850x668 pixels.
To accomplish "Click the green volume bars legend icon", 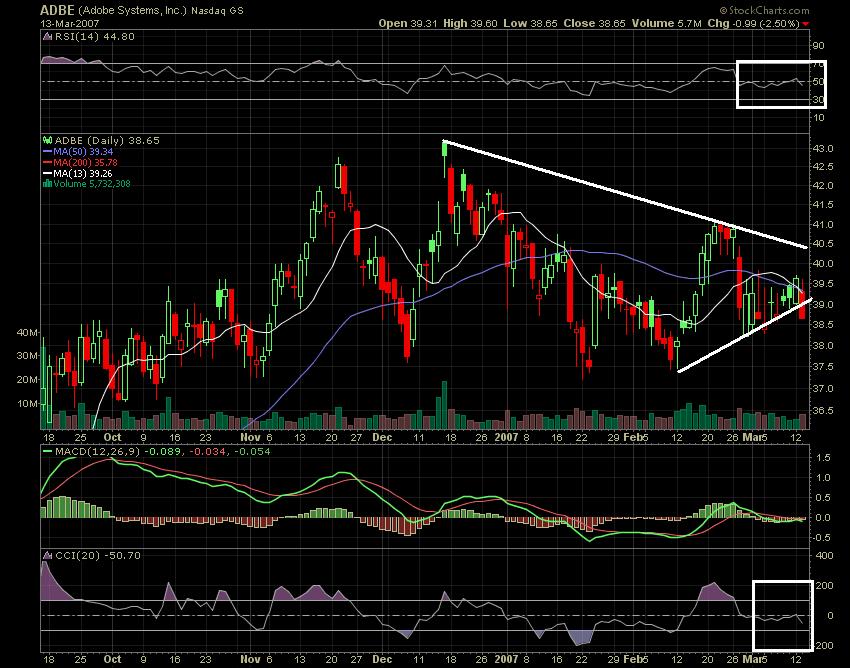I will pos(47,184).
